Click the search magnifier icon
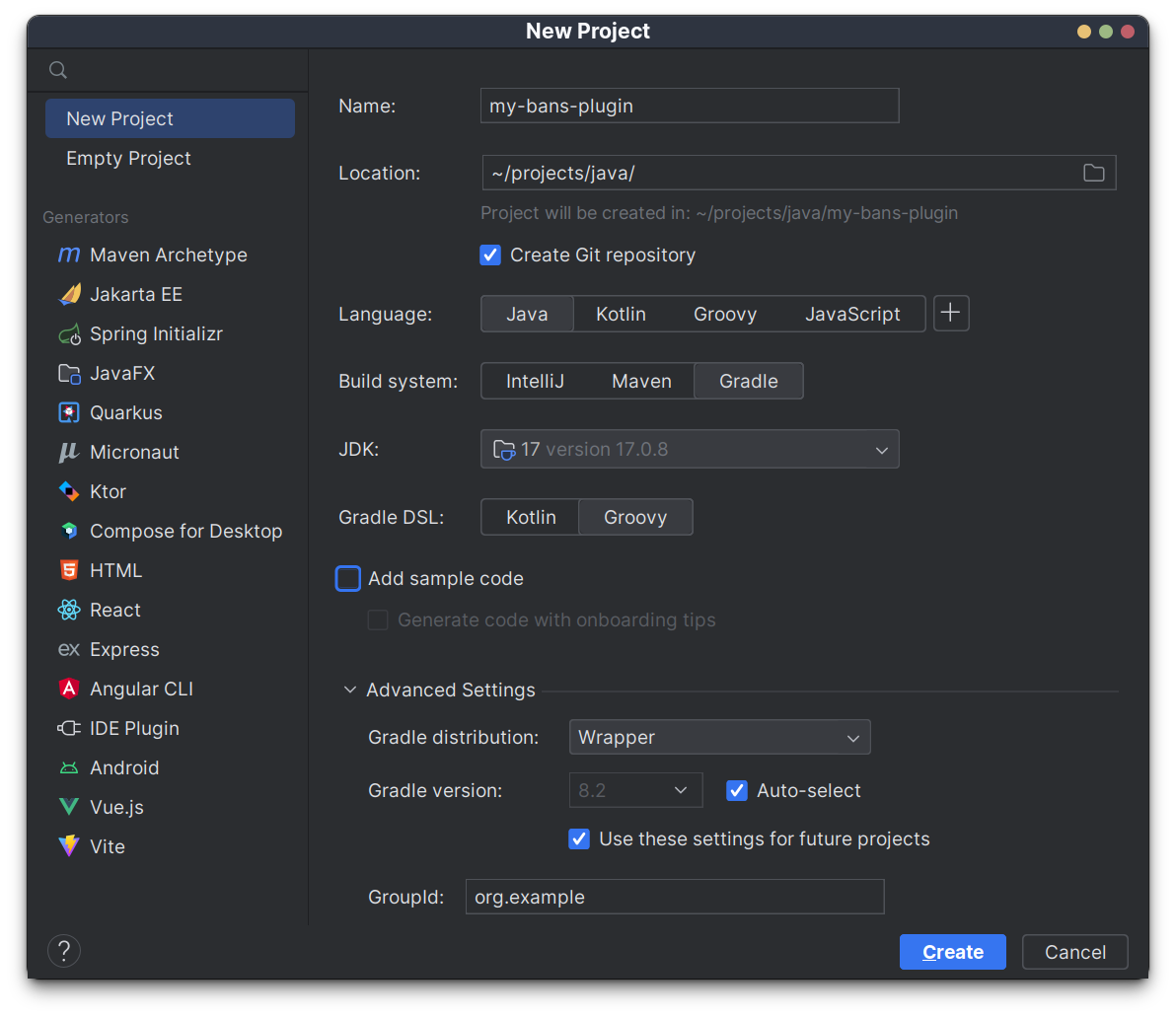 (58, 70)
